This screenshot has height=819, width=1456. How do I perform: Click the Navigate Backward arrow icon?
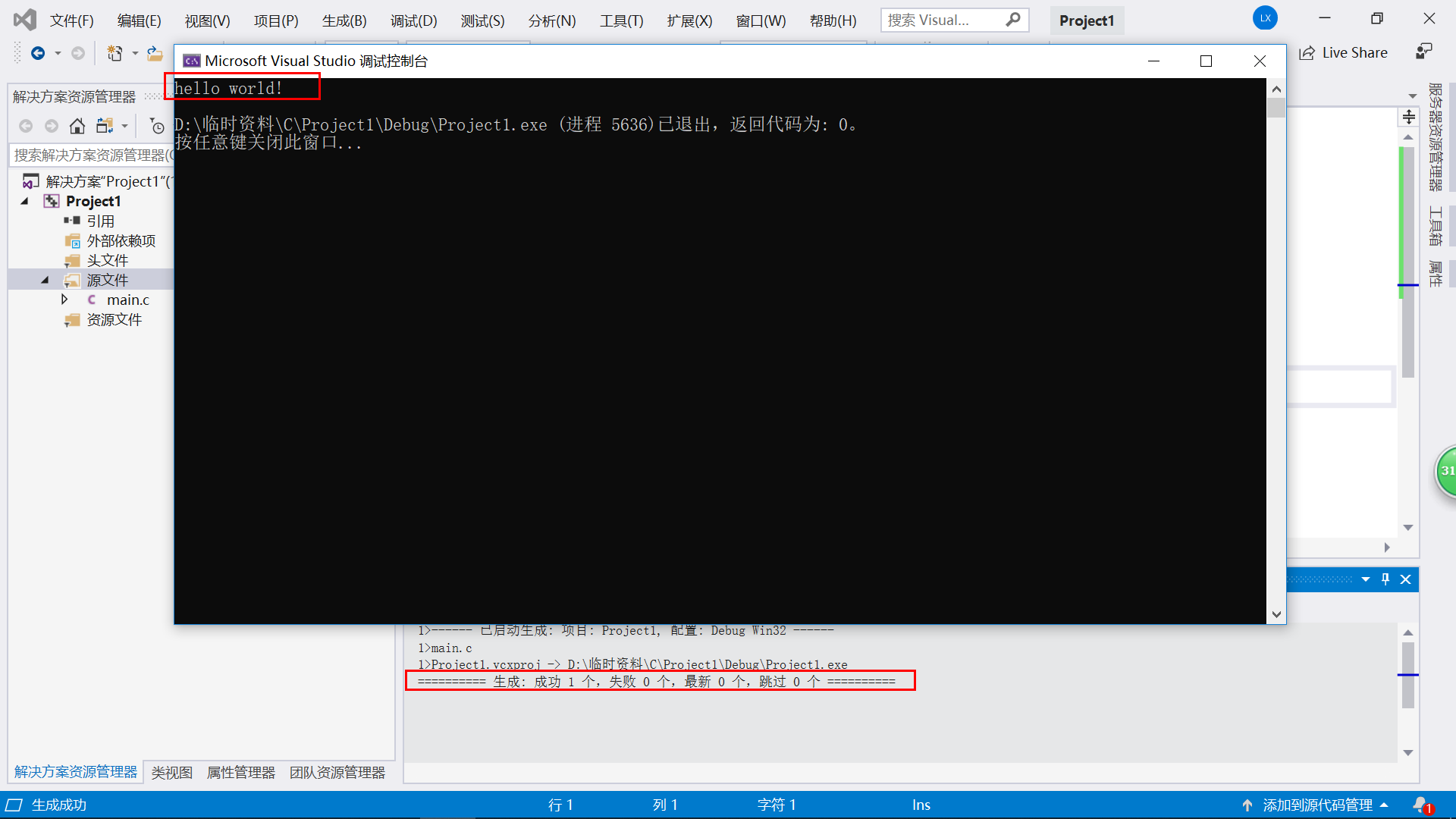[37, 53]
